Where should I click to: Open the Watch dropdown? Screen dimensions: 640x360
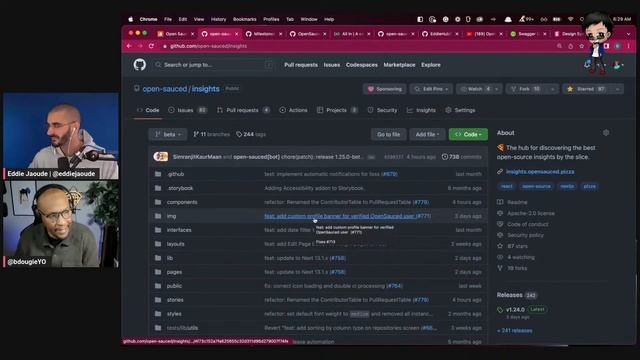tap(479, 89)
